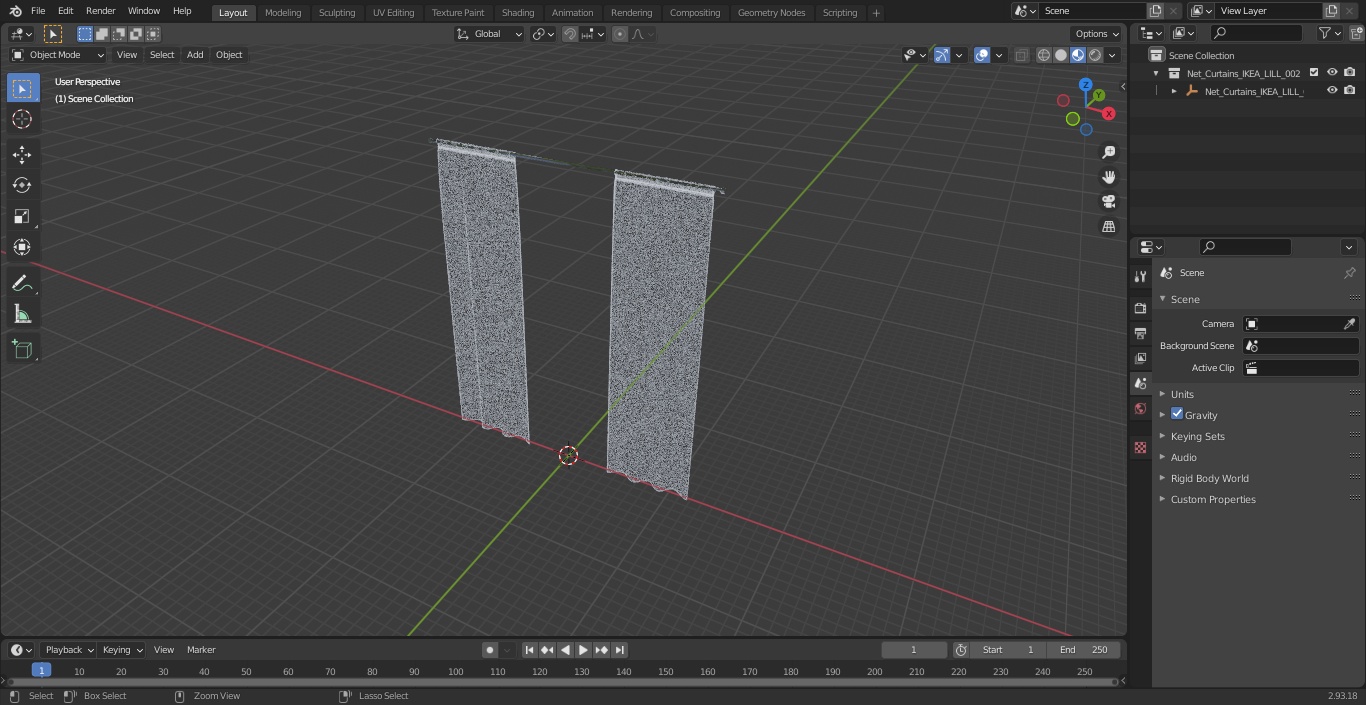
Task: Click the Z axis on navigation gizmo
Action: pyautogui.click(x=1085, y=85)
